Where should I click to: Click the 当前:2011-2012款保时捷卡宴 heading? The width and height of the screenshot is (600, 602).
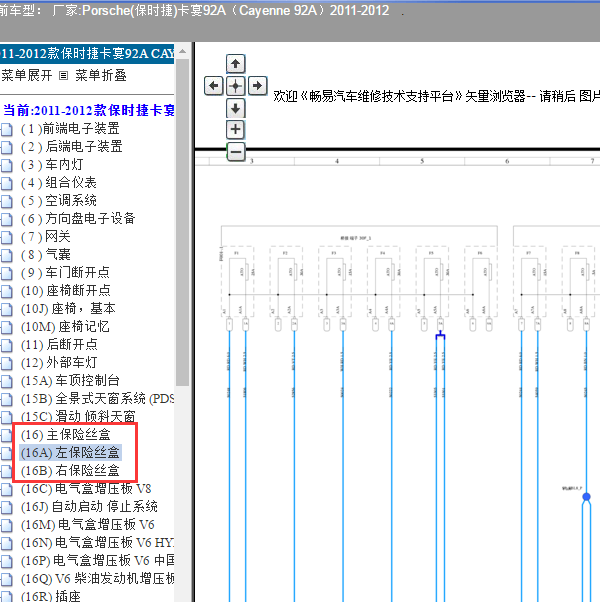pos(88,111)
